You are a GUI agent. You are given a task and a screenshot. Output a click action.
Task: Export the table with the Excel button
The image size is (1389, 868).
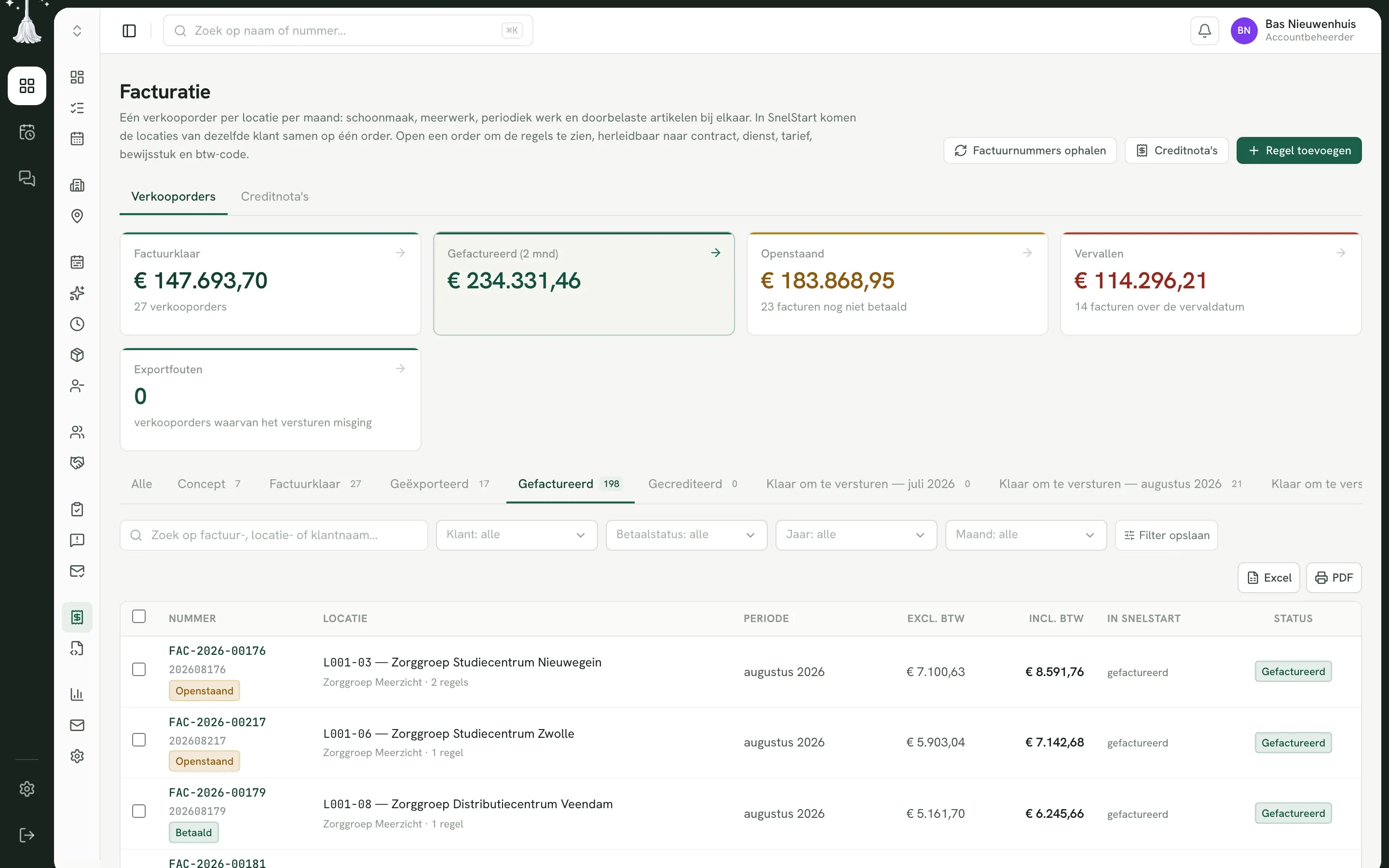[1268, 578]
